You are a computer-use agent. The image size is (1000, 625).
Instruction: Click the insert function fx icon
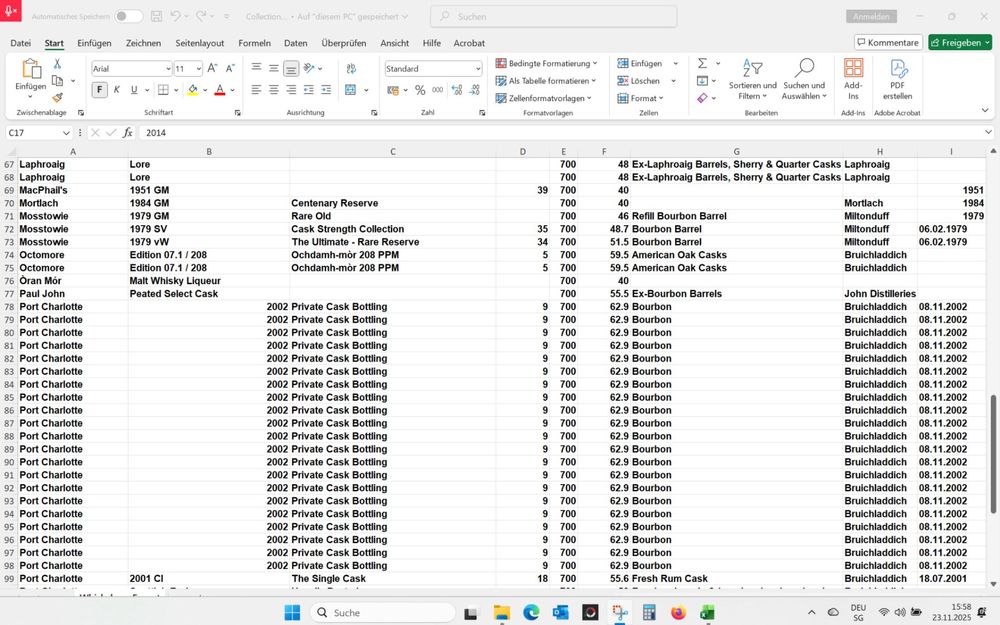point(128,132)
